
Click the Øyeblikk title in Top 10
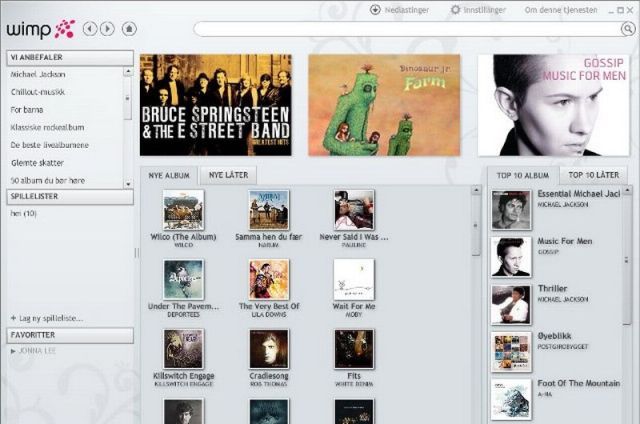click(x=554, y=336)
